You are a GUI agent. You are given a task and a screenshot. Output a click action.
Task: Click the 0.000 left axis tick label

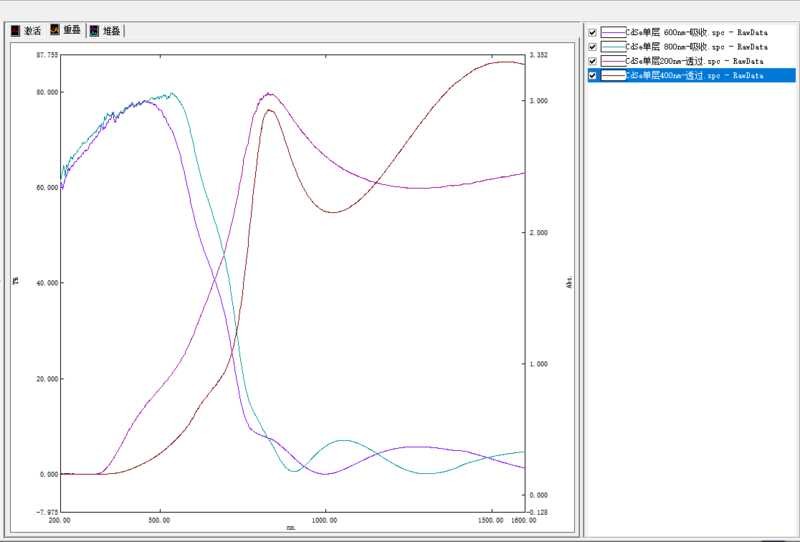click(x=49, y=474)
